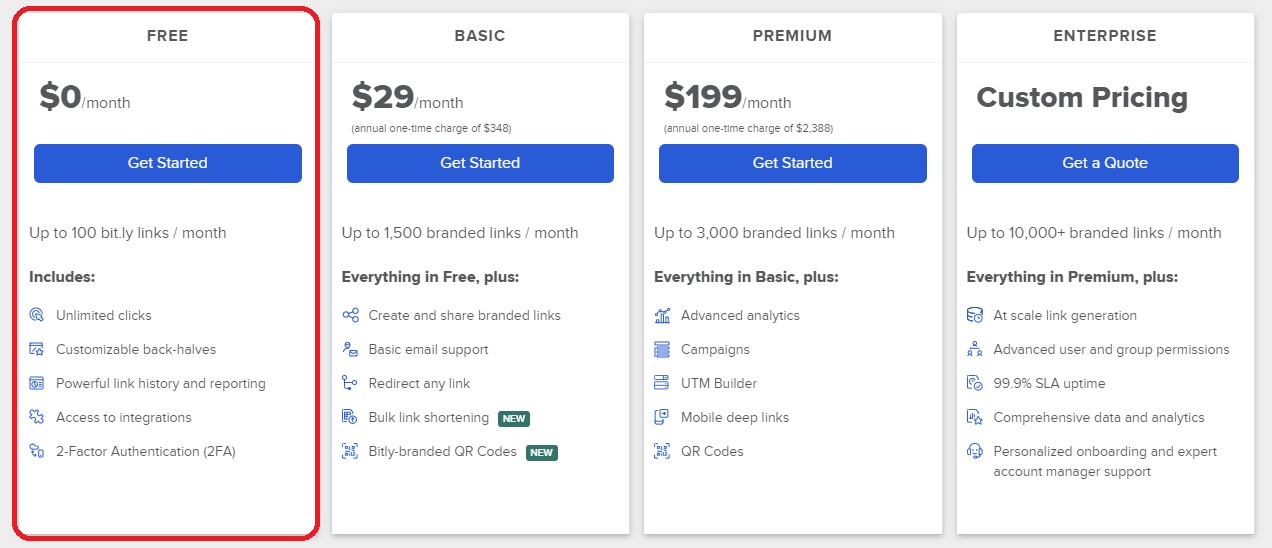Click the Bulk link shortening icon

click(x=350, y=417)
